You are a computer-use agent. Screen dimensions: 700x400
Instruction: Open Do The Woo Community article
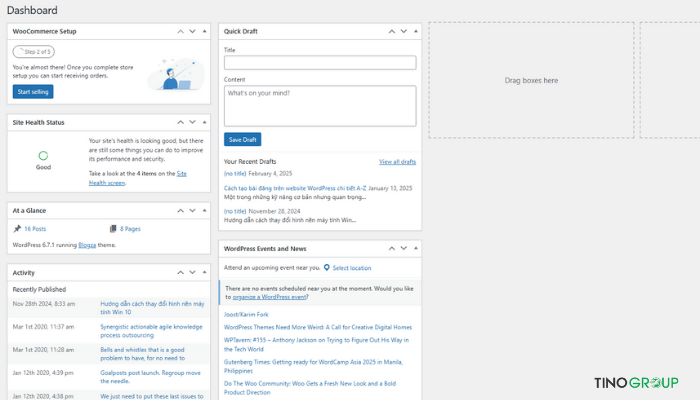pyautogui.click(x=310, y=388)
